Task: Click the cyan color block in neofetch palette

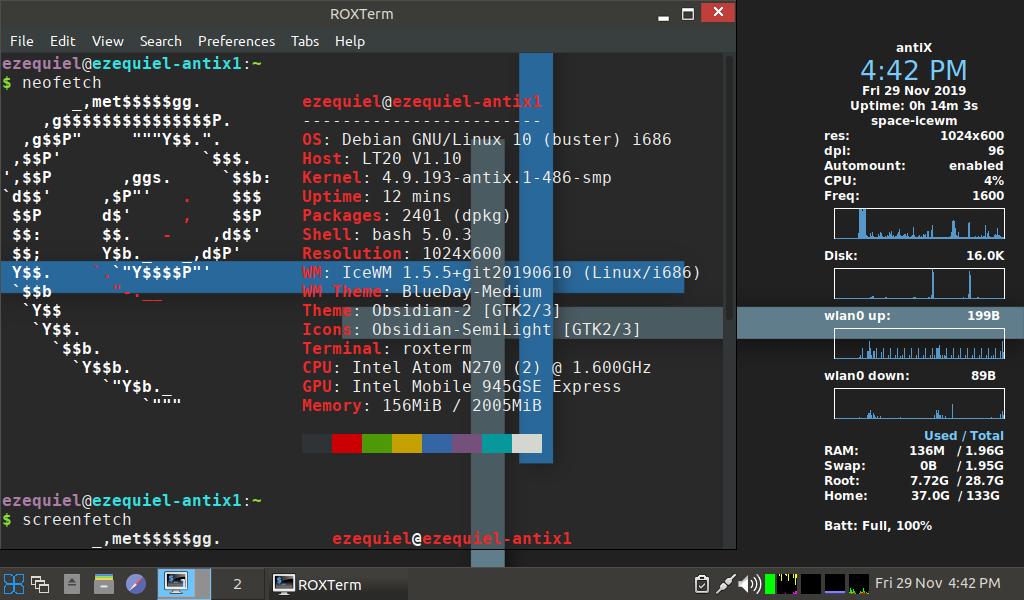Action: point(497,443)
